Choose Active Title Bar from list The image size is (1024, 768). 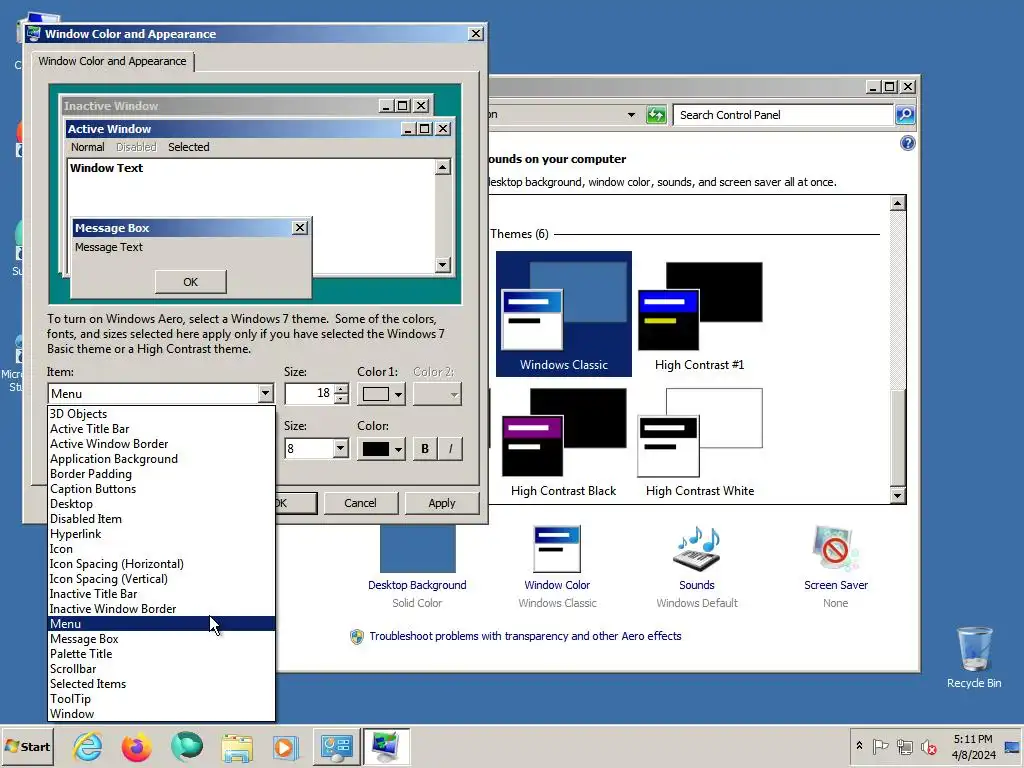(161, 429)
